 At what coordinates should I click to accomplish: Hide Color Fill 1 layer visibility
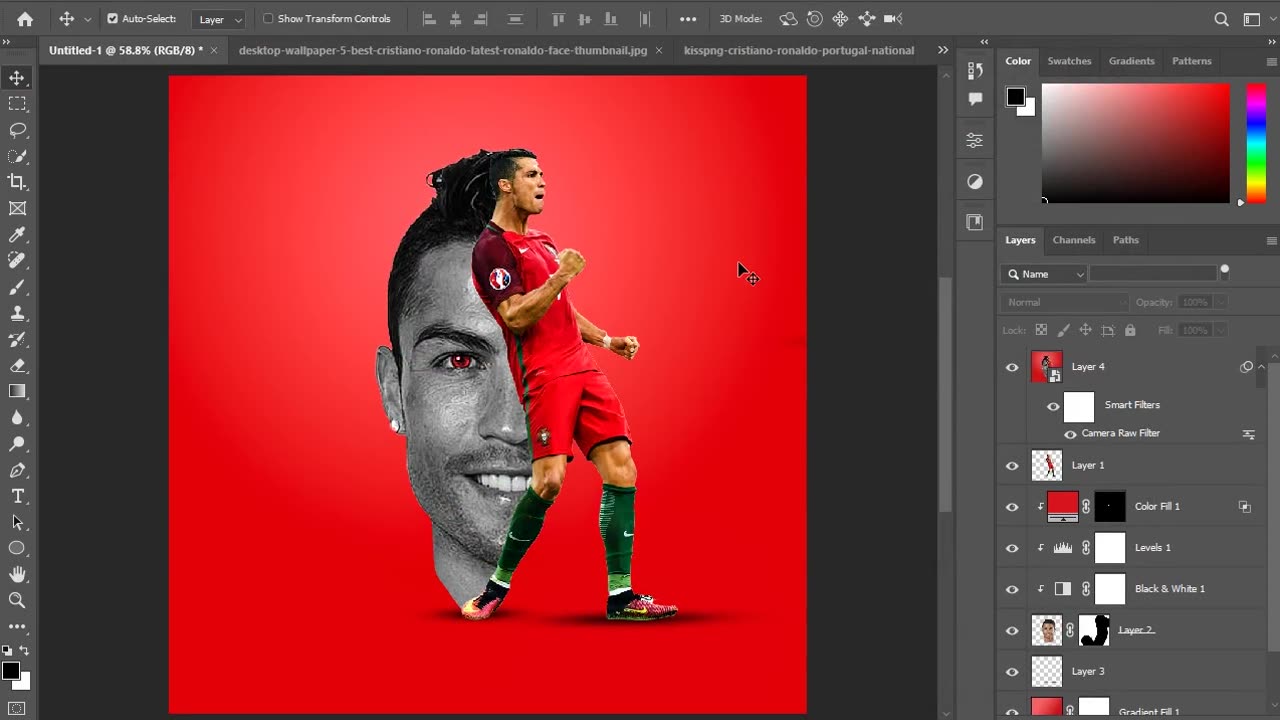tap(1012, 507)
